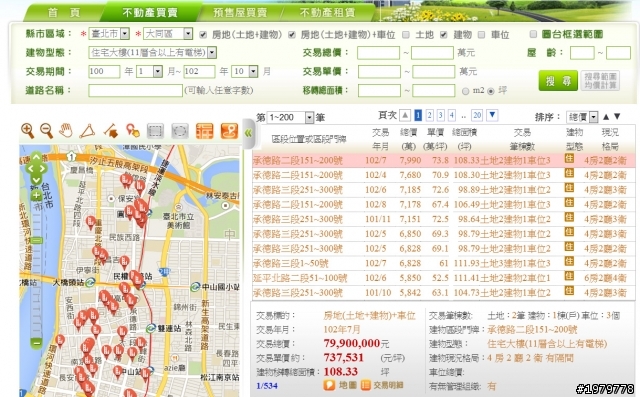
Task: Pick the line distance measure tool
Action: click(x=111, y=131)
